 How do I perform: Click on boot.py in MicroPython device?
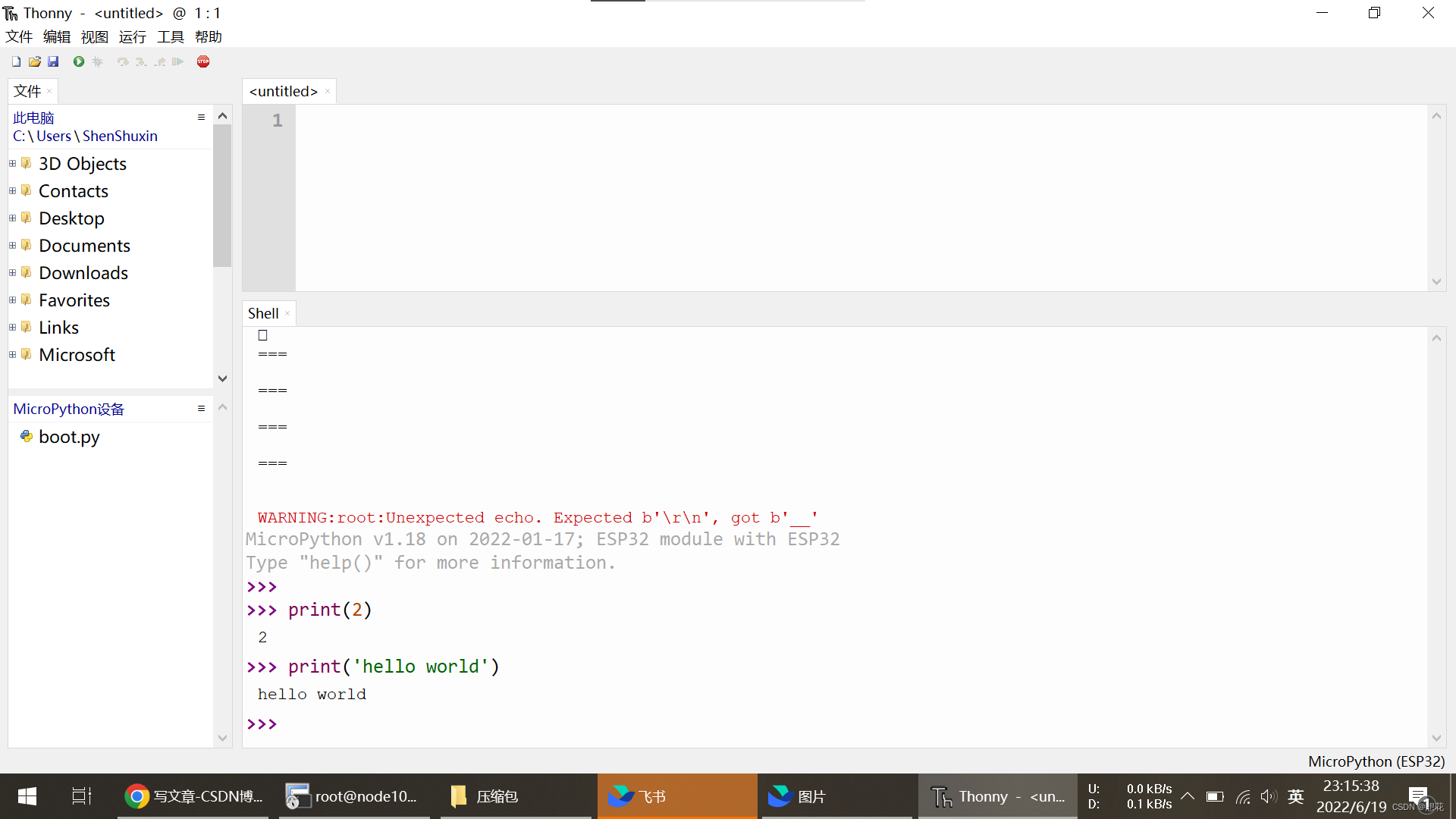69,436
